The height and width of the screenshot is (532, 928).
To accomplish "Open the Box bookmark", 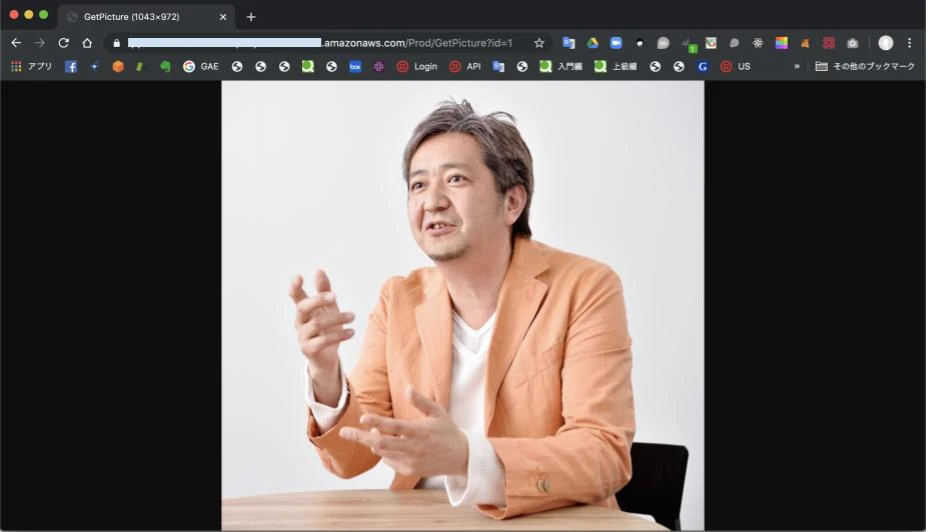I will click(355, 66).
